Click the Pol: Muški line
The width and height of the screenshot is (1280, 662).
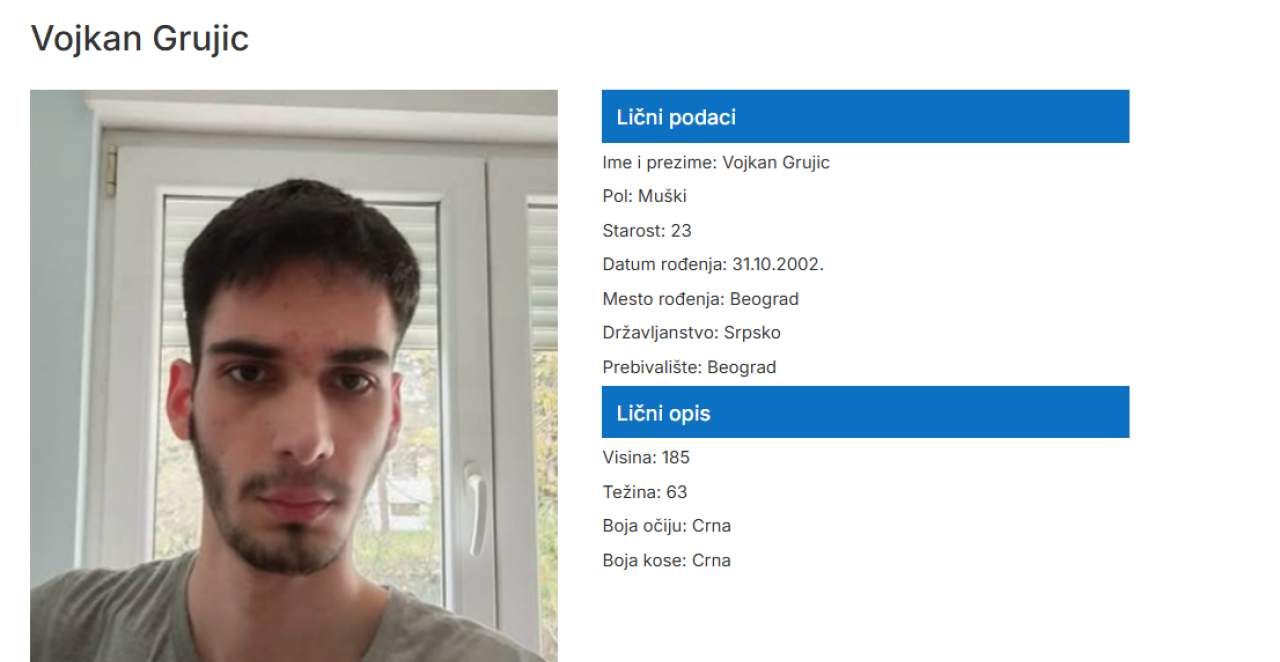coord(645,197)
